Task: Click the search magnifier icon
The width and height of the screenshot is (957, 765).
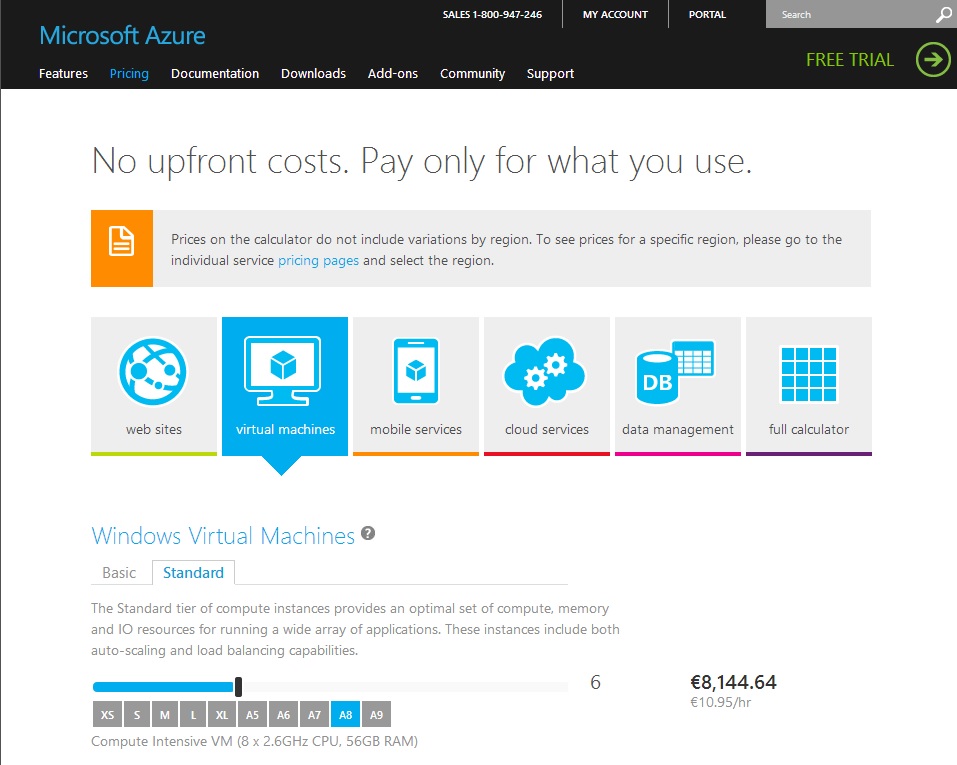Action: 943,15
